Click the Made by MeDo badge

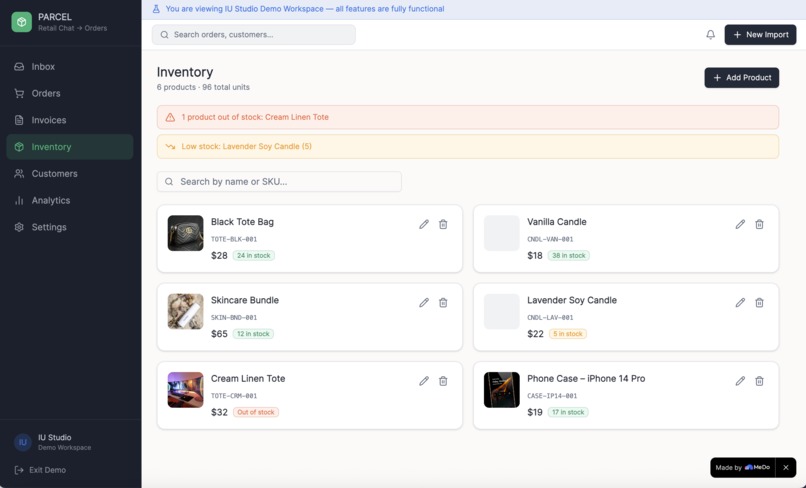click(743, 467)
